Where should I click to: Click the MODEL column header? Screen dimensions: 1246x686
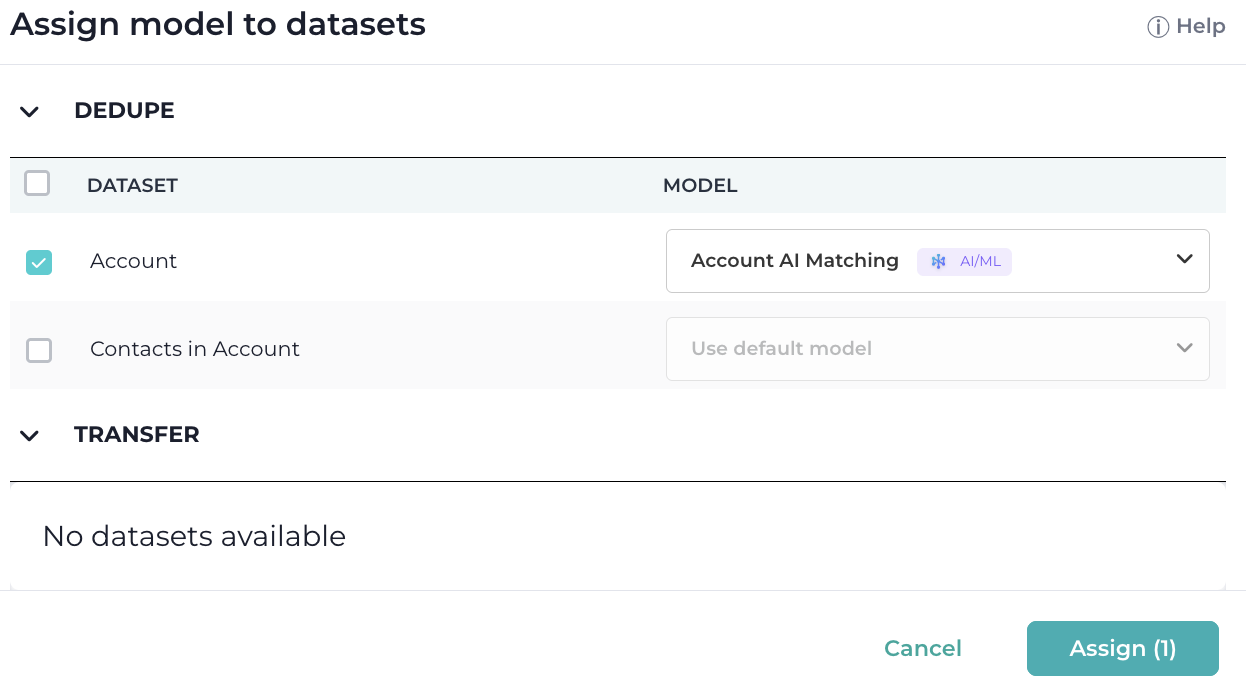point(700,185)
